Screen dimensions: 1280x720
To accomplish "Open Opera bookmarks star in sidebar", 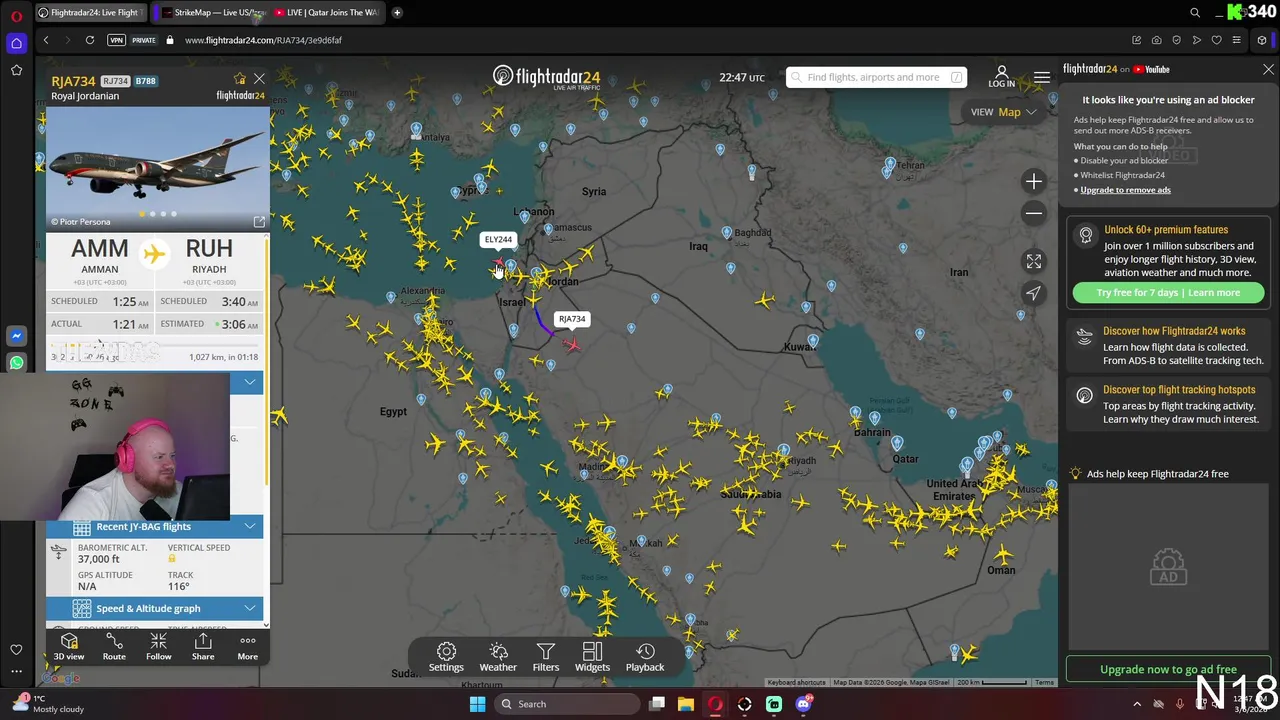I will 16,70.
